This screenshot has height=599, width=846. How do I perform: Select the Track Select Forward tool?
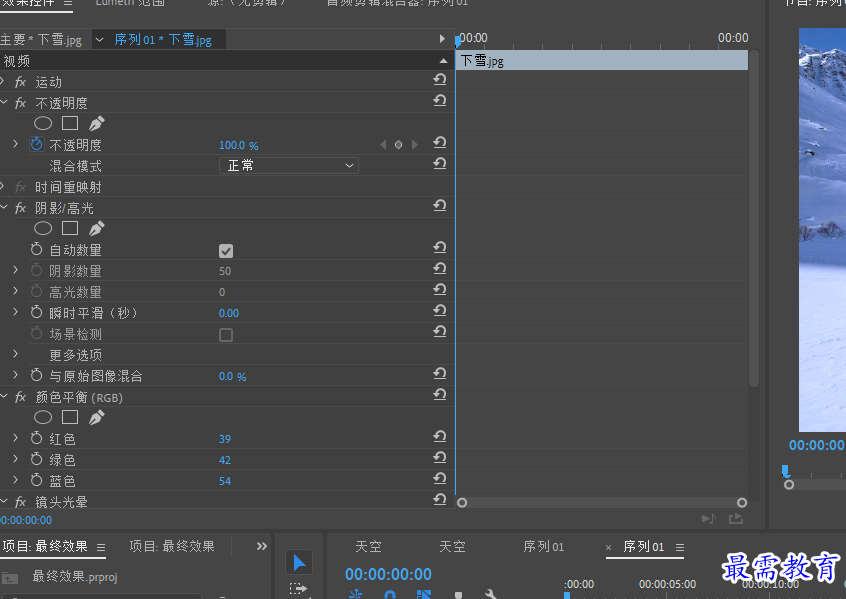point(298,589)
